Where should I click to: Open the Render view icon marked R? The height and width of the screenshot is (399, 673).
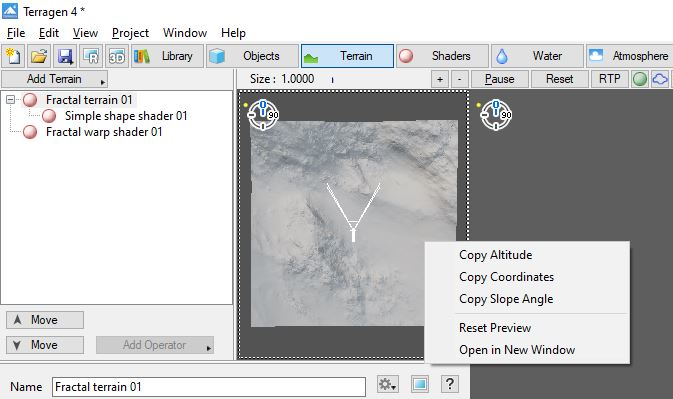91,56
